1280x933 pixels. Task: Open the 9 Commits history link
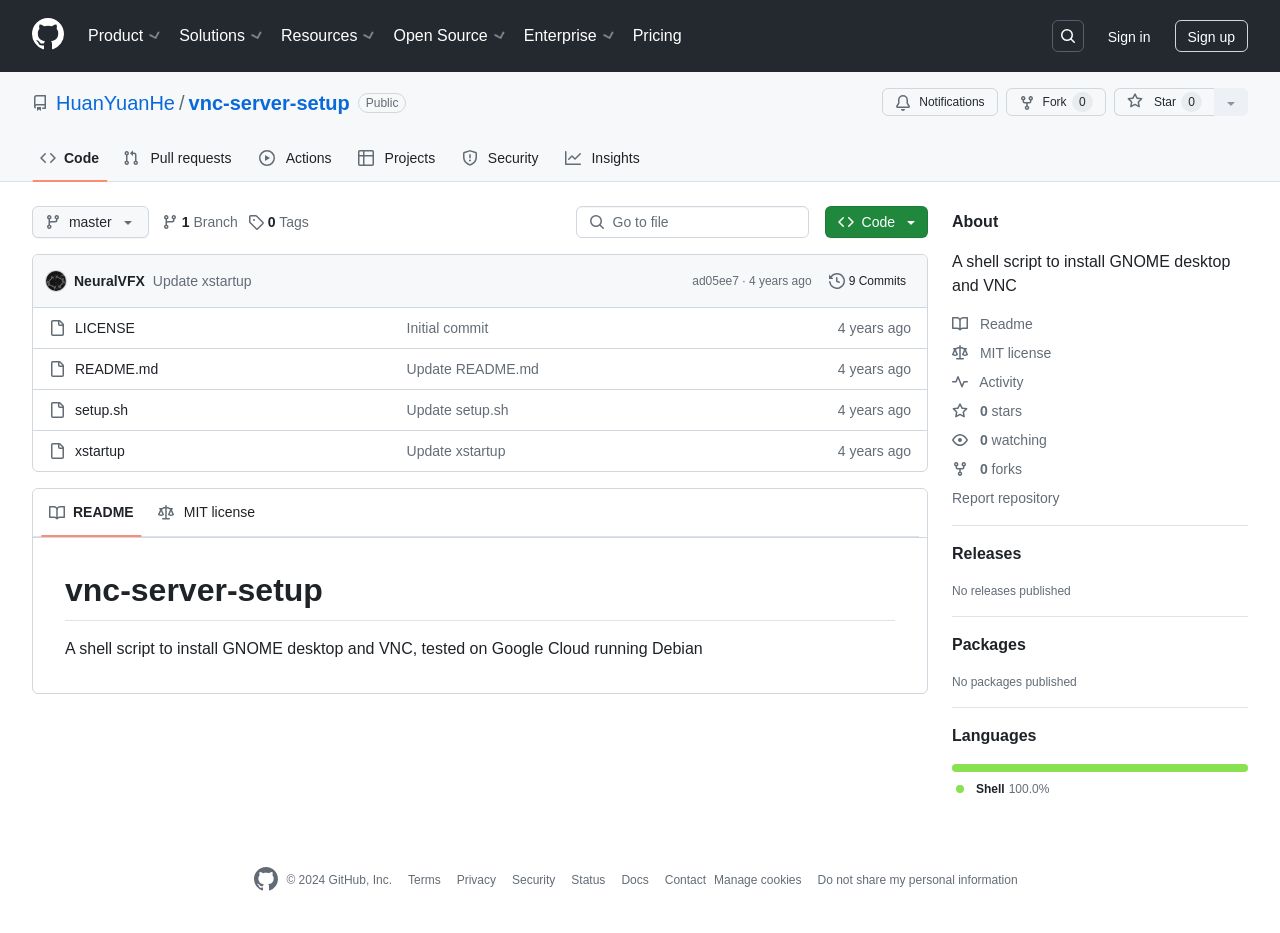tap(867, 281)
